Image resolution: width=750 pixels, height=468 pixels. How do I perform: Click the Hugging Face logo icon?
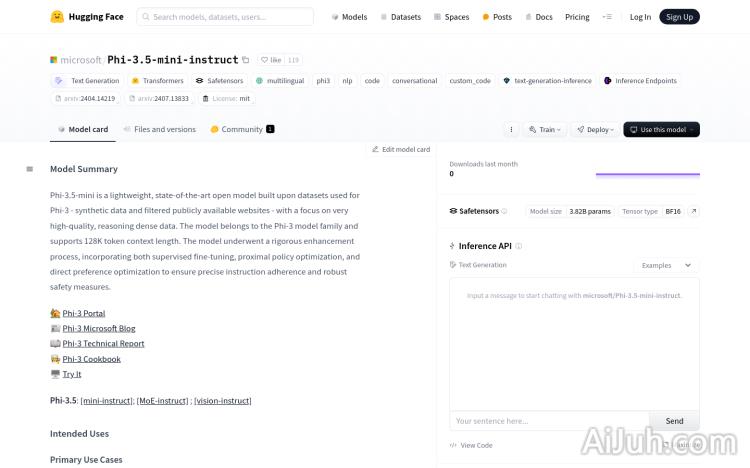click(57, 17)
